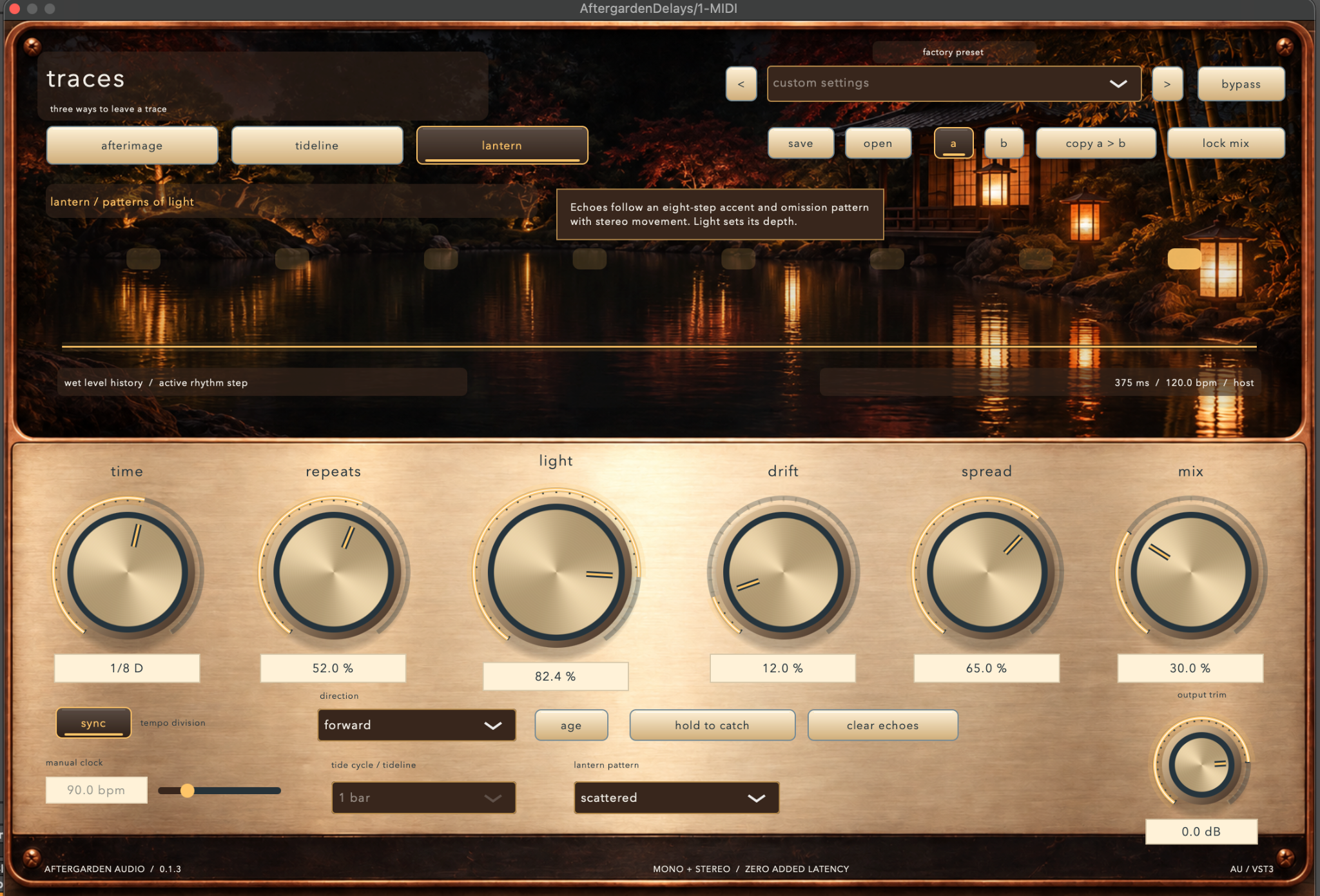1320x896 pixels.
Task: Click the 12.0 % drift value field
Action: pos(783,668)
